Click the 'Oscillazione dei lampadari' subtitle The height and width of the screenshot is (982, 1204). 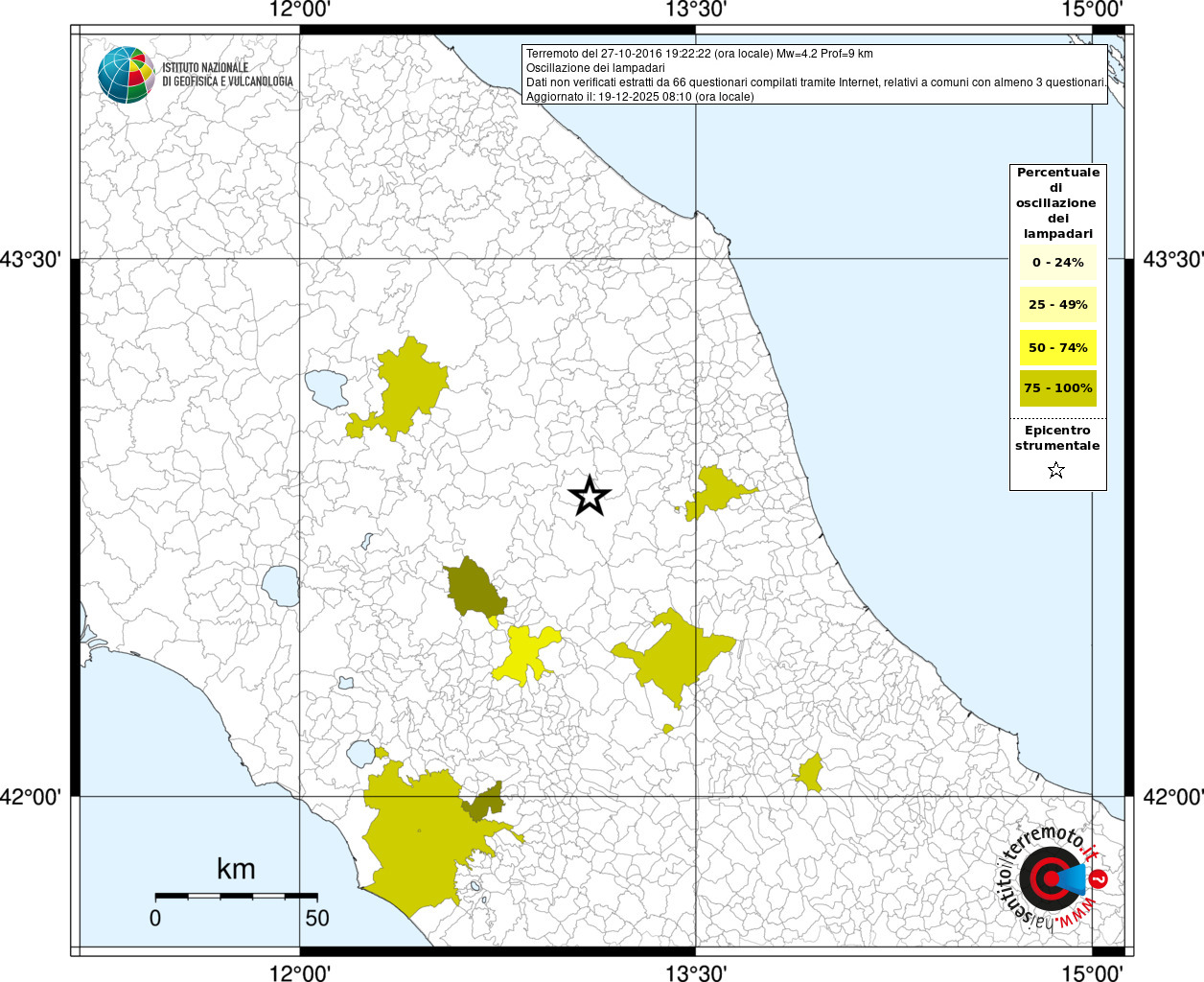(x=595, y=68)
